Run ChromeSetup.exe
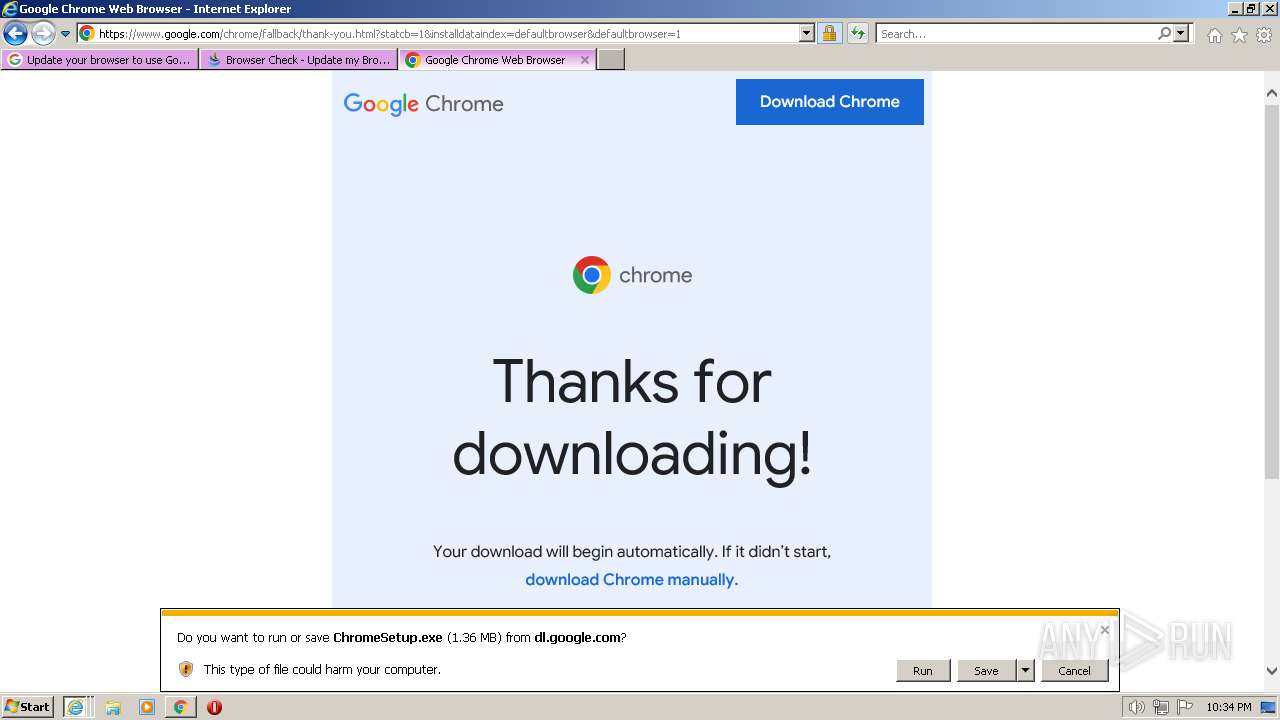 click(922, 670)
